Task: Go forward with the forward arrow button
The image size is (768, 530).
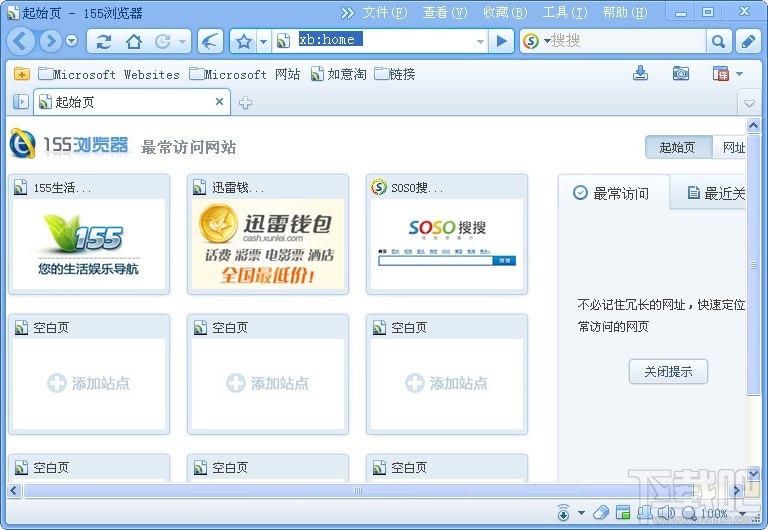Action: pos(50,41)
